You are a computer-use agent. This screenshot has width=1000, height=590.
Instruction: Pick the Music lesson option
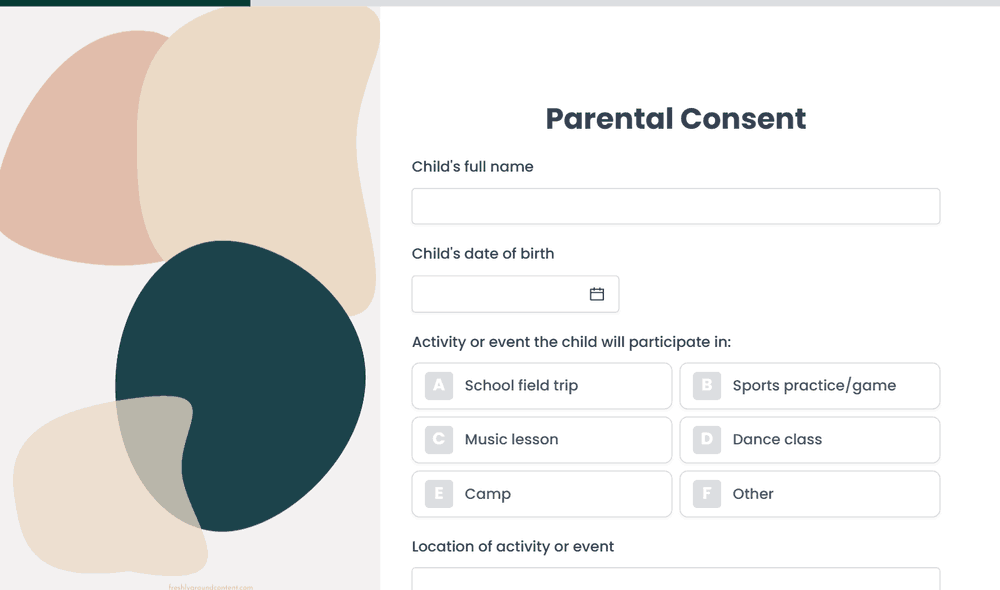[x=511, y=440]
